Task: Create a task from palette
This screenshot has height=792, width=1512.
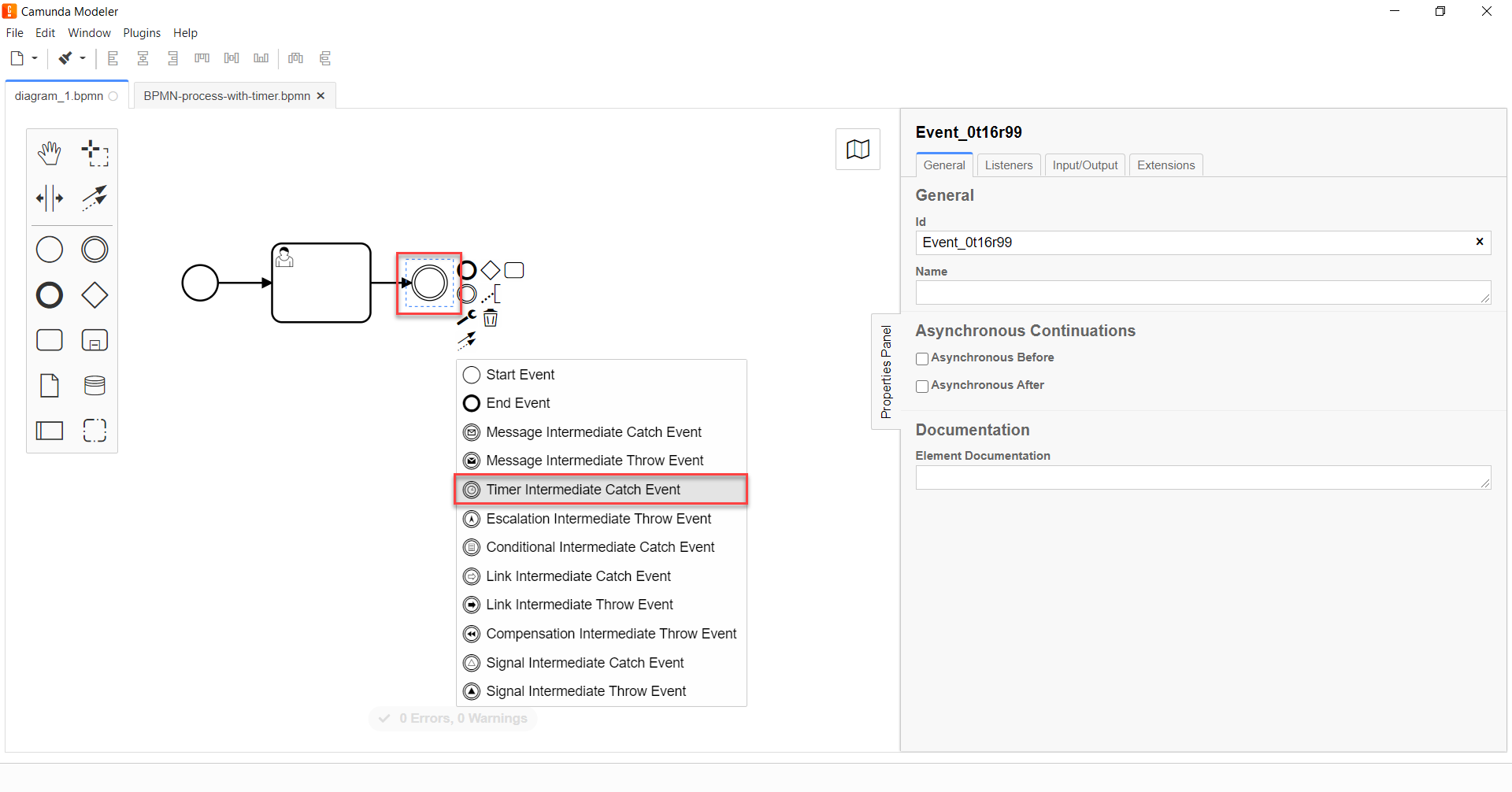Action: [x=50, y=340]
